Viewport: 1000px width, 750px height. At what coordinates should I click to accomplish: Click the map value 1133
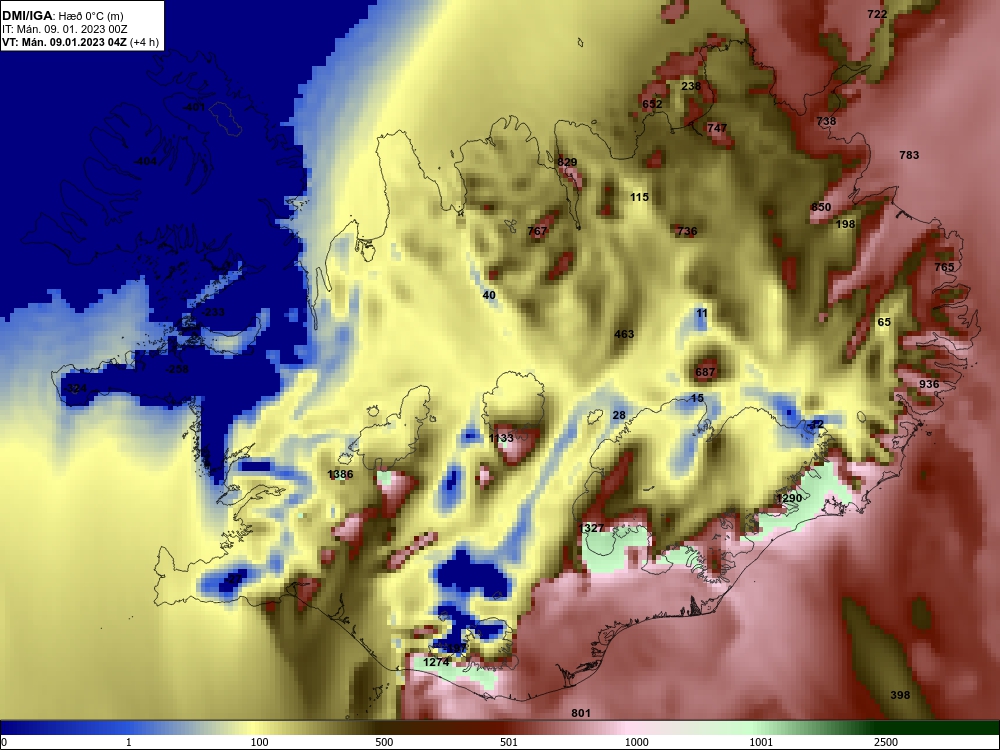(x=501, y=438)
